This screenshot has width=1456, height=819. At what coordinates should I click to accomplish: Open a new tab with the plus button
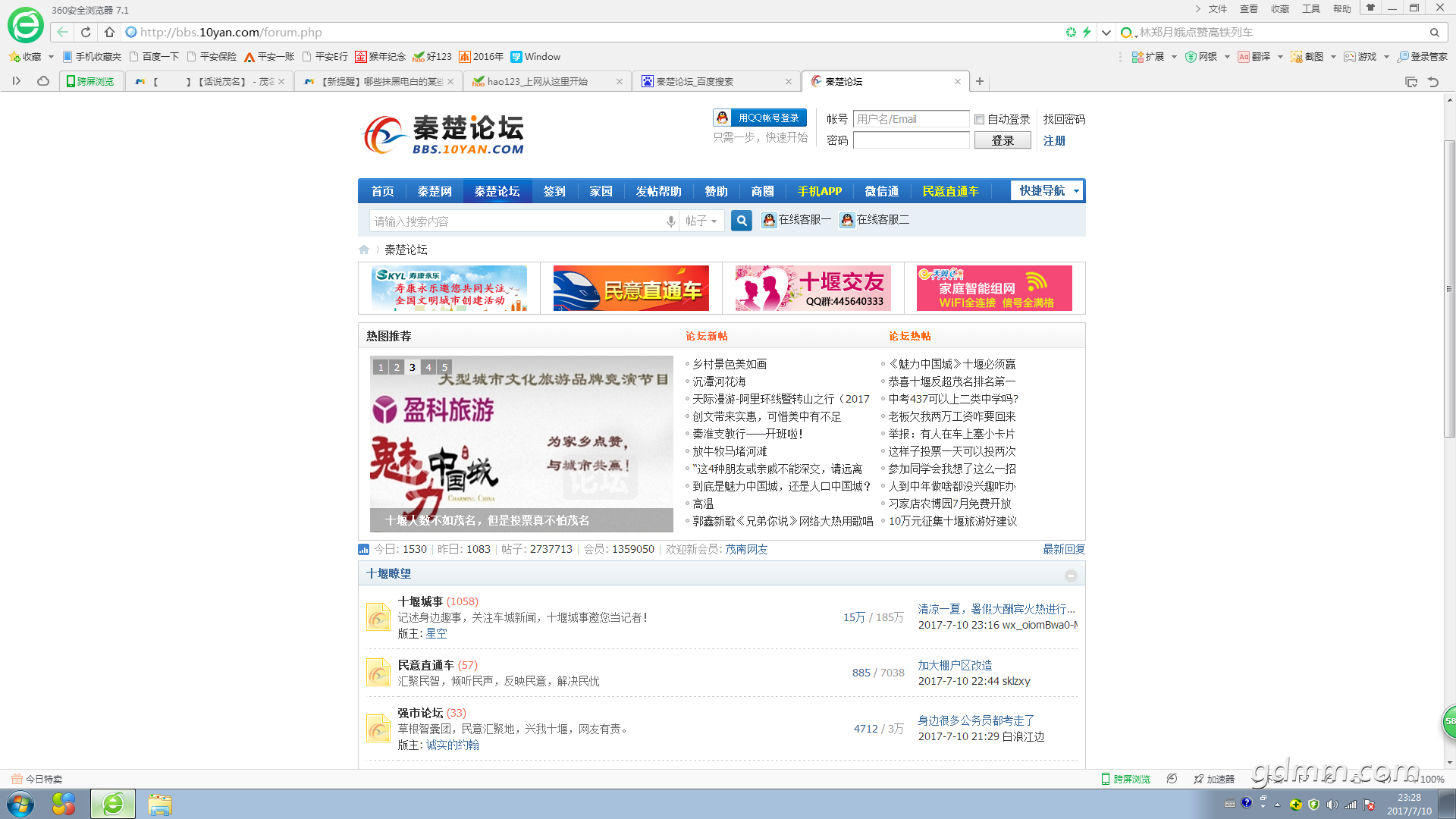click(x=980, y=81)
